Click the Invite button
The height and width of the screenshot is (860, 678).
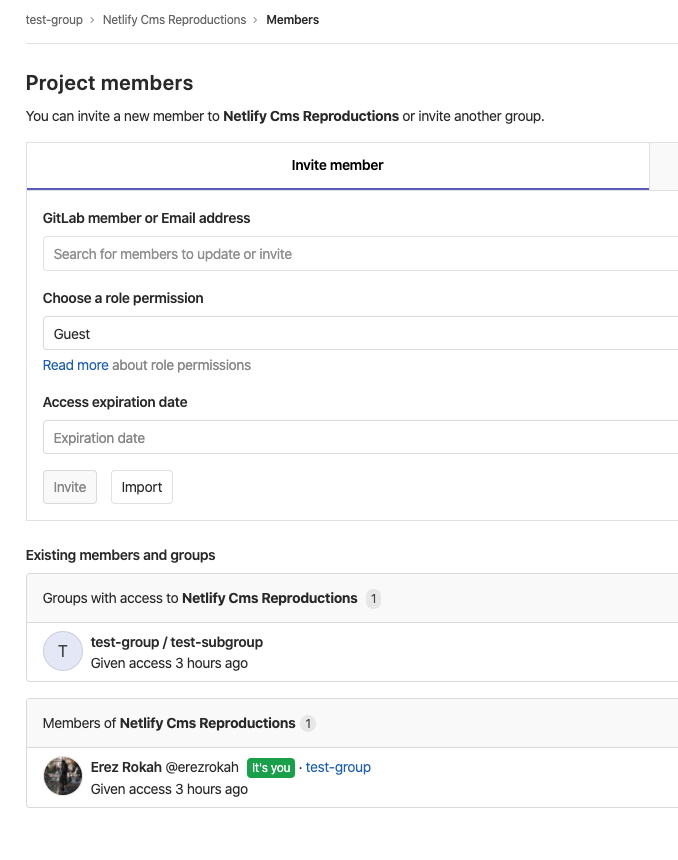[x=70, y=487]
